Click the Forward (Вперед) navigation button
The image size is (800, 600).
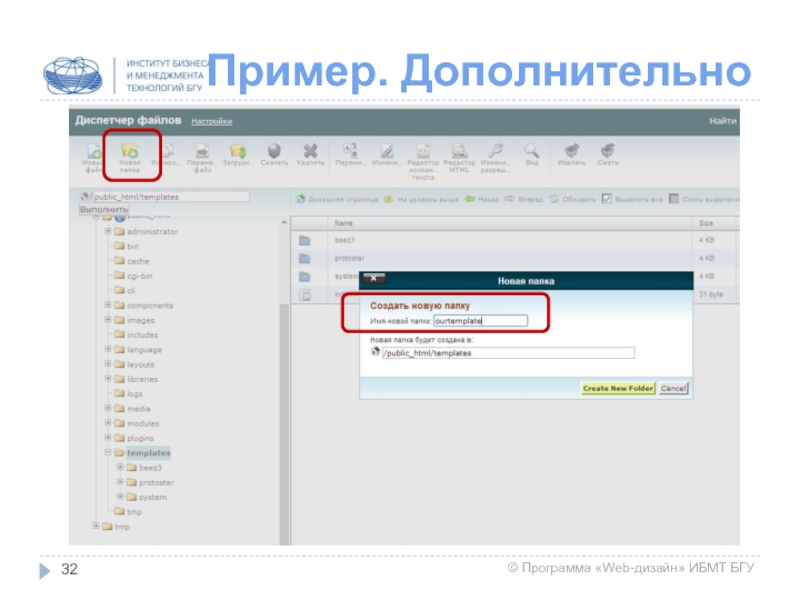(x=524, y=199)
